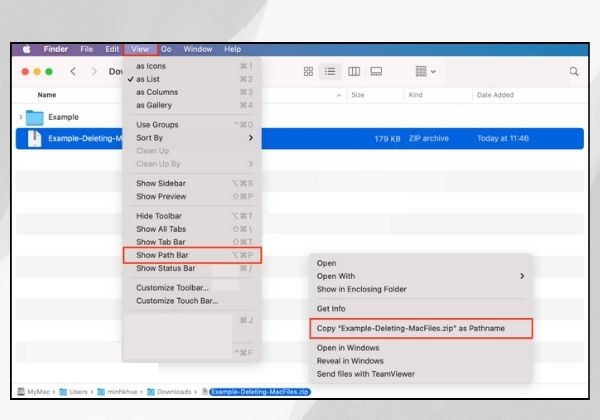Toggle Show Sidebar

192,183
